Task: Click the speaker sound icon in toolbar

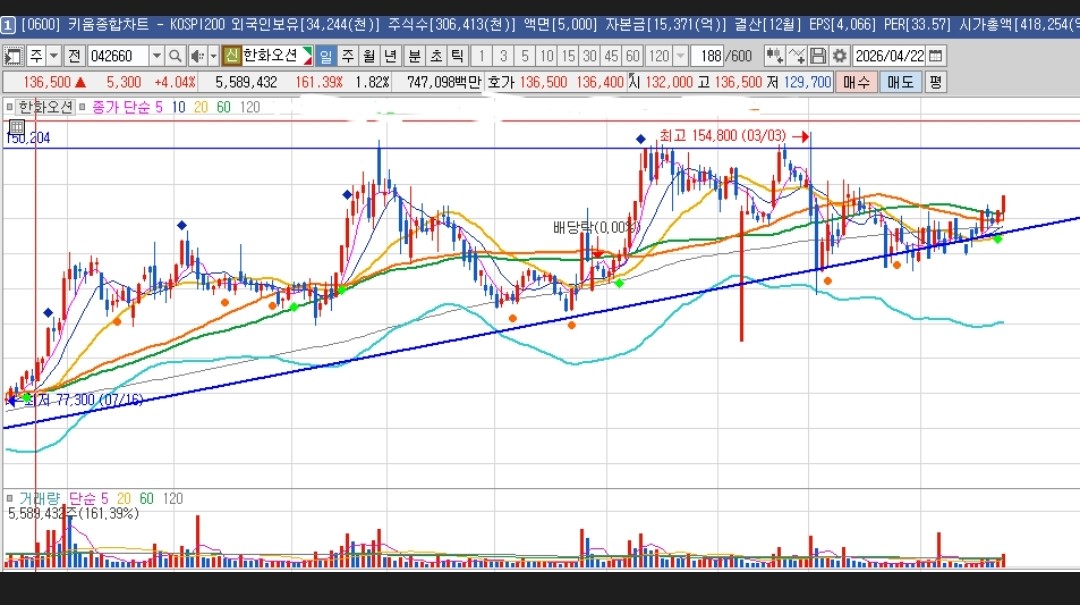Action: [x=197, y=56]
